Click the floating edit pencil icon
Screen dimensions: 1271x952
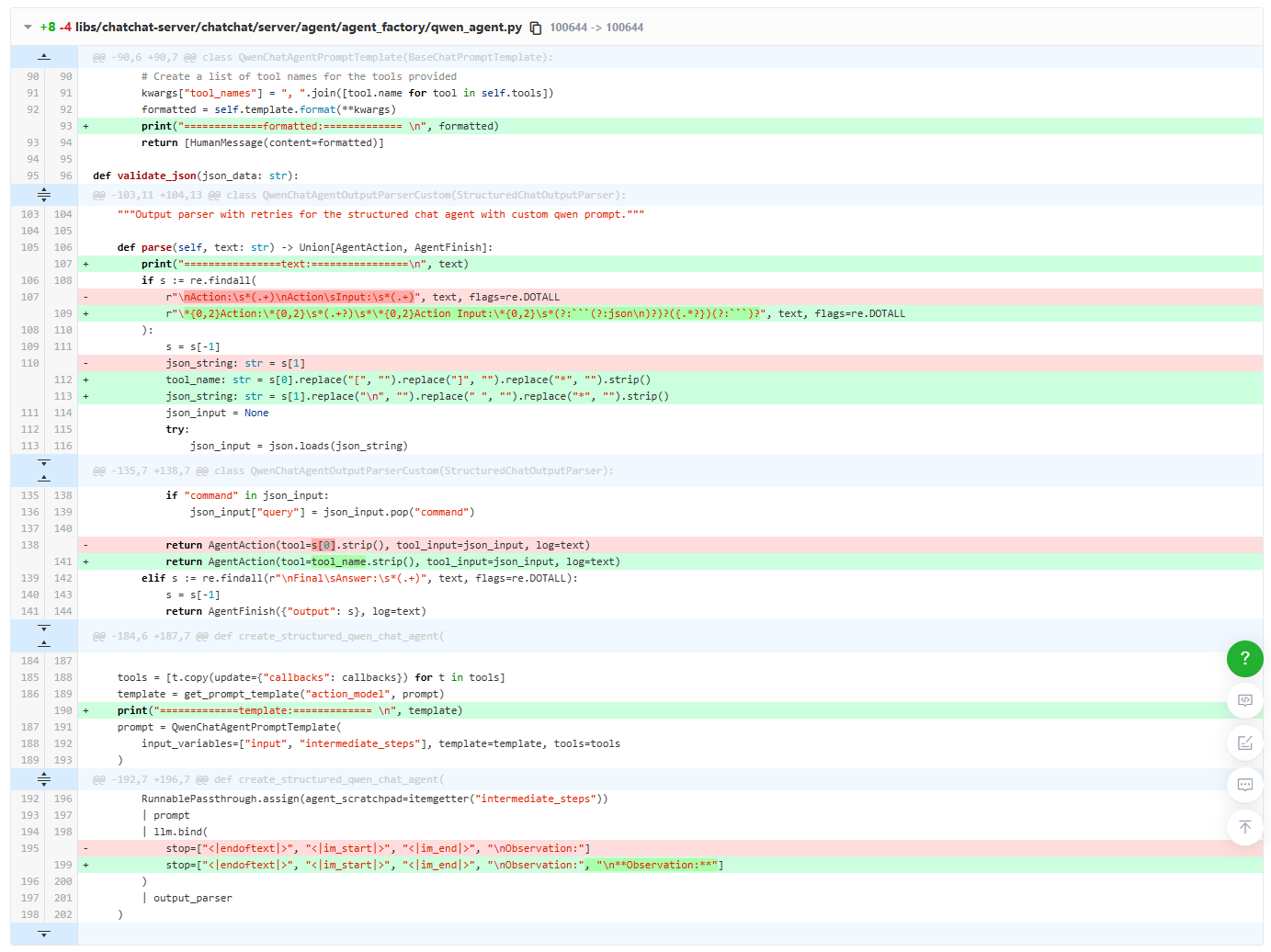point(1244,742)
